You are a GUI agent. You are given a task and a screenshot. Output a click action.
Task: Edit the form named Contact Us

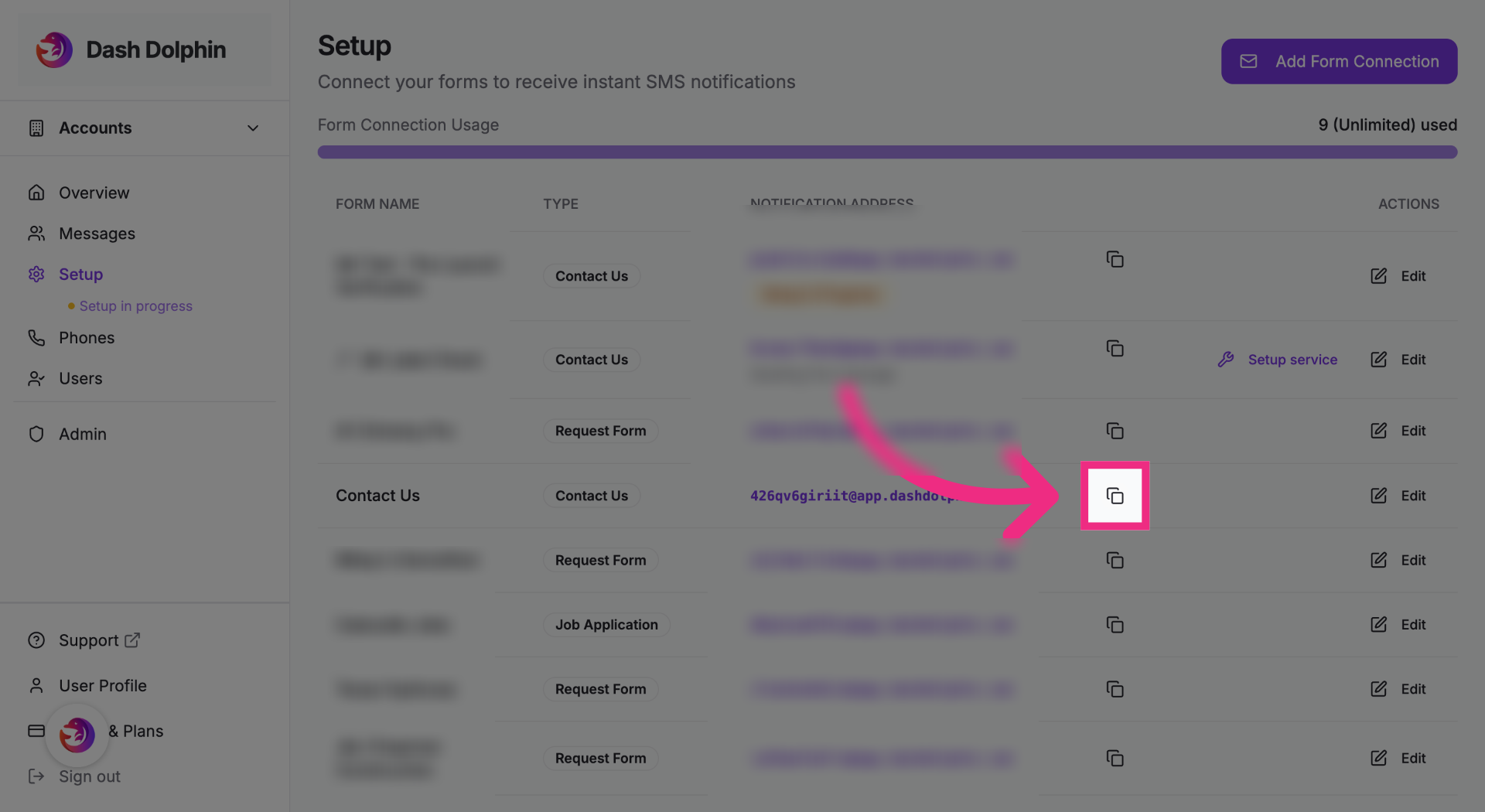pos(1398,496)
